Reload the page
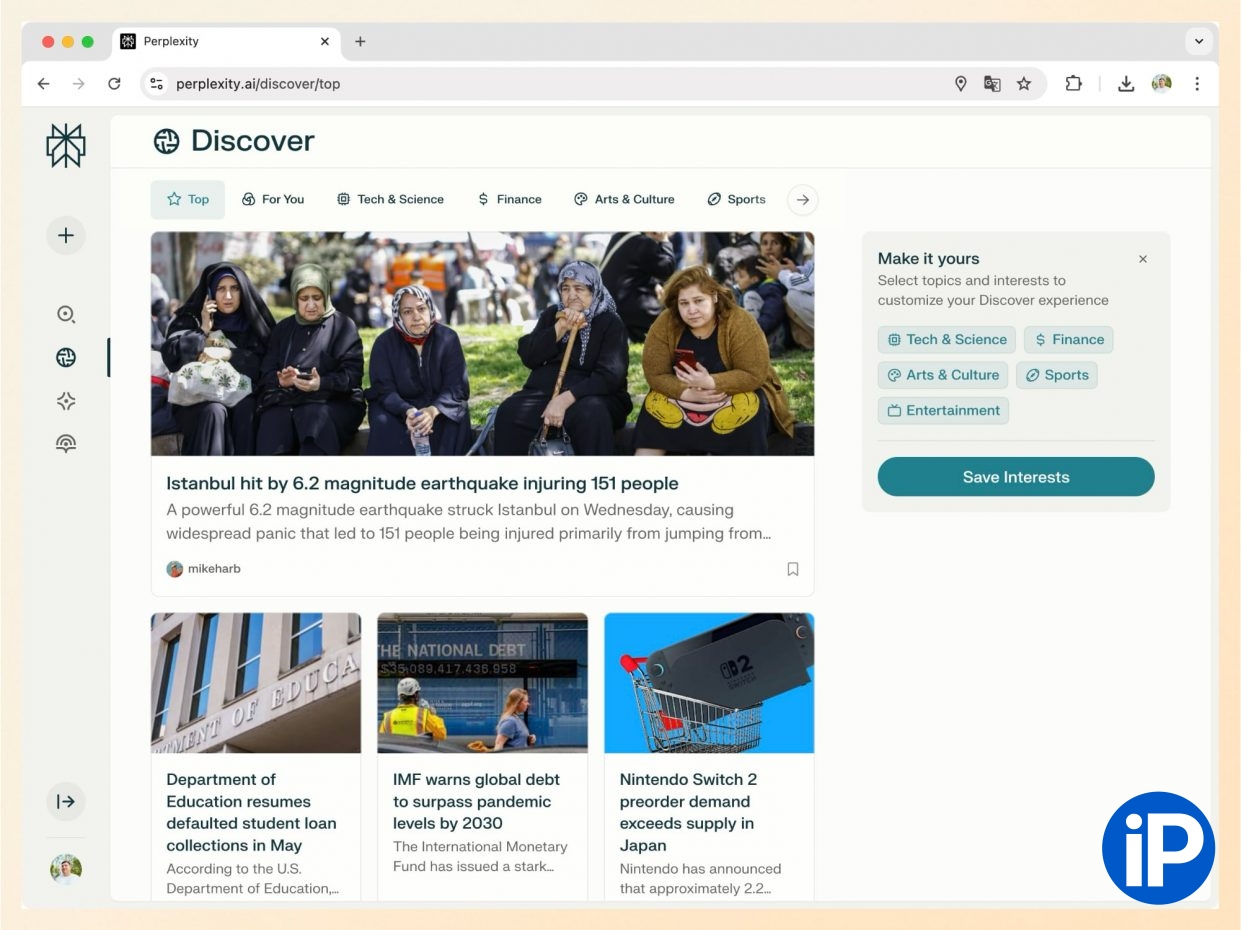 (115, 84)
